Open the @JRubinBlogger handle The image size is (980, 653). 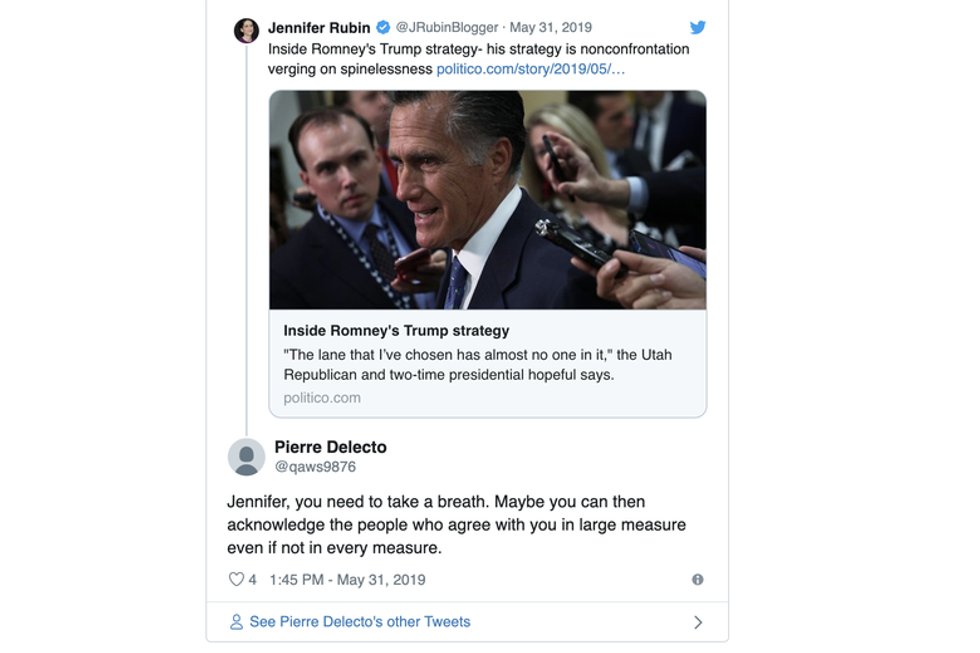click(446, 28)
